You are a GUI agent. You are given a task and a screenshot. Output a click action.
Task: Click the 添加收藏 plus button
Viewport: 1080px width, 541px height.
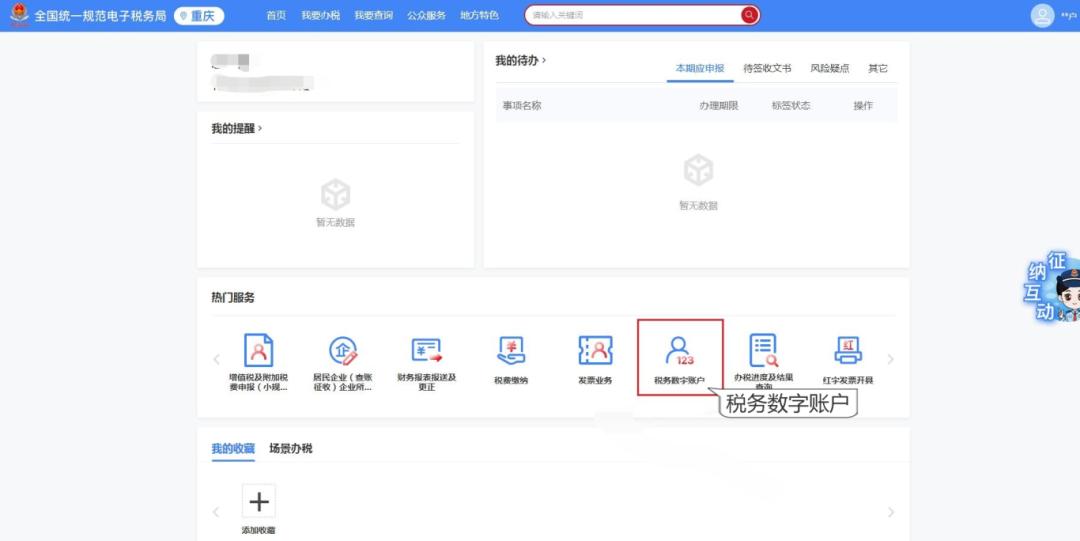259,501
